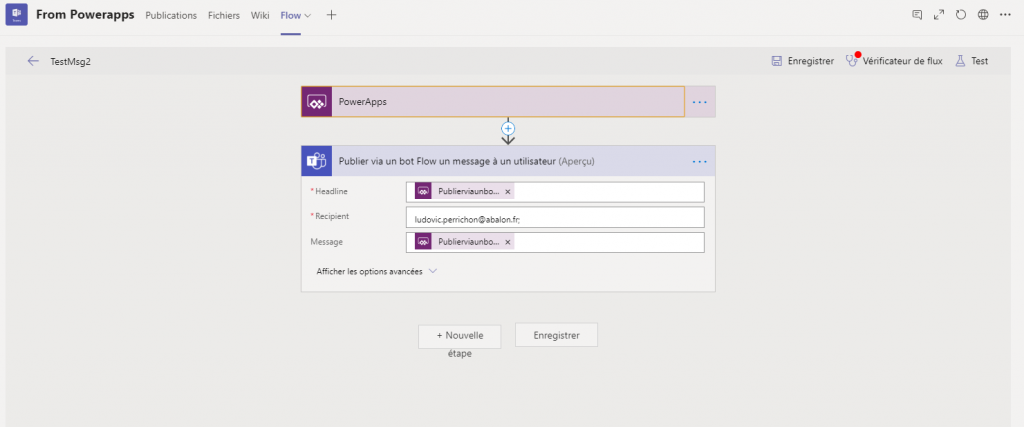The image size is (1024, 427).
Task: Click the PowerApps trigger icon
Action: [317, 102]
